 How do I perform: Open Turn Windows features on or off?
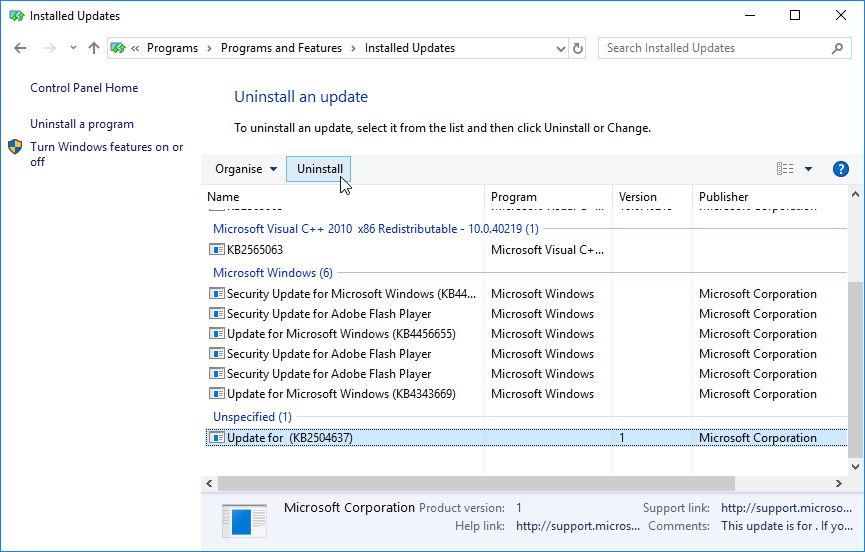point(106,154)
